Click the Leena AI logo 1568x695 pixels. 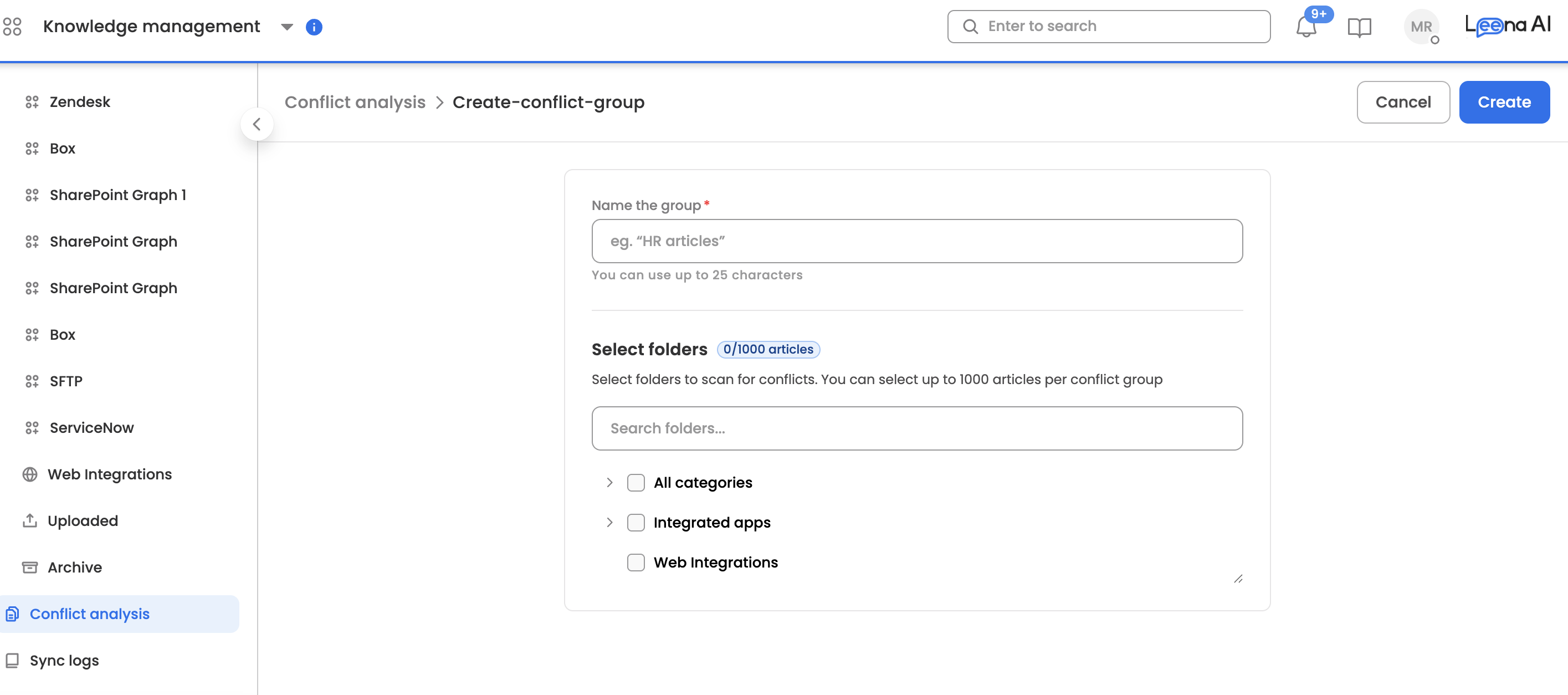coord(1507,25)
